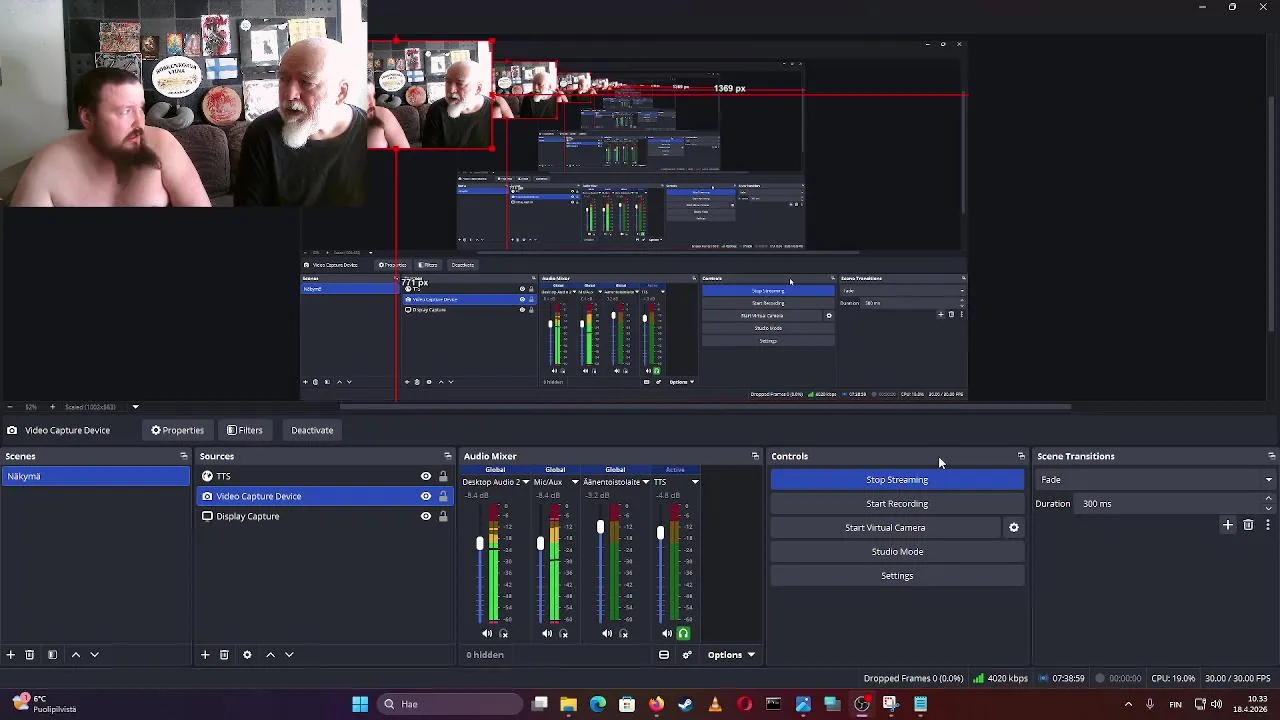
Task: Open the TTS channel dropdown arrow
Action: (x=695, y=482)
